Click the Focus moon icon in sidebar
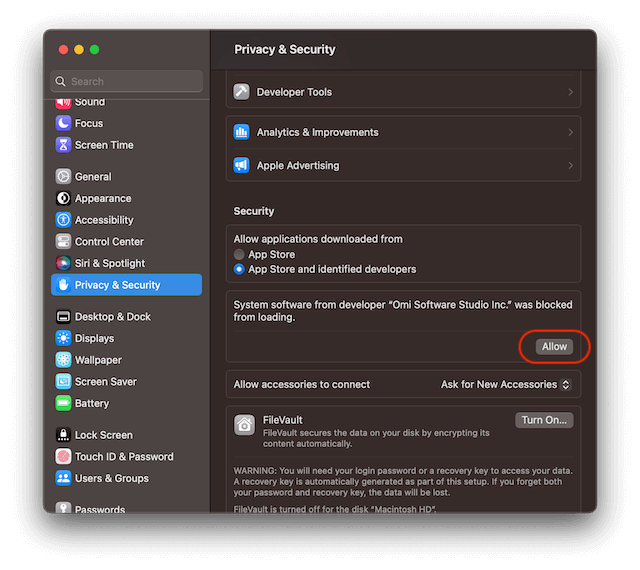This screenshot has height=570, width=640. click(64, 123)
